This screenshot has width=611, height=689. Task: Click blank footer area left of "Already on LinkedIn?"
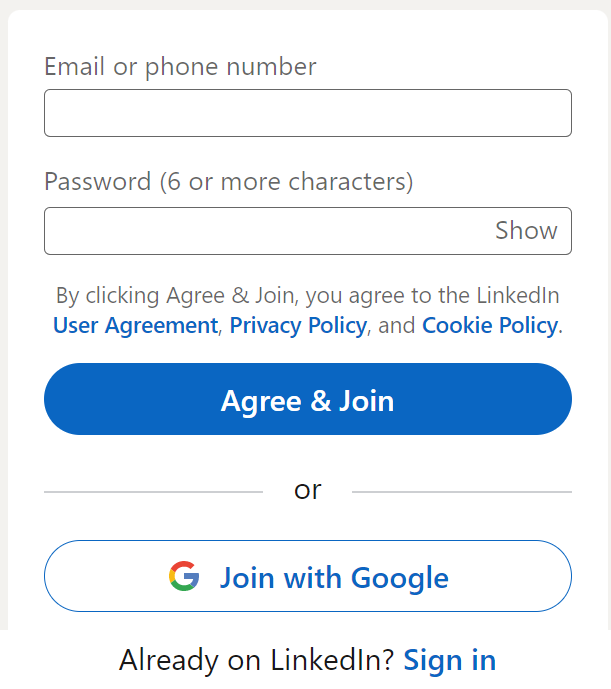(60, 660)
